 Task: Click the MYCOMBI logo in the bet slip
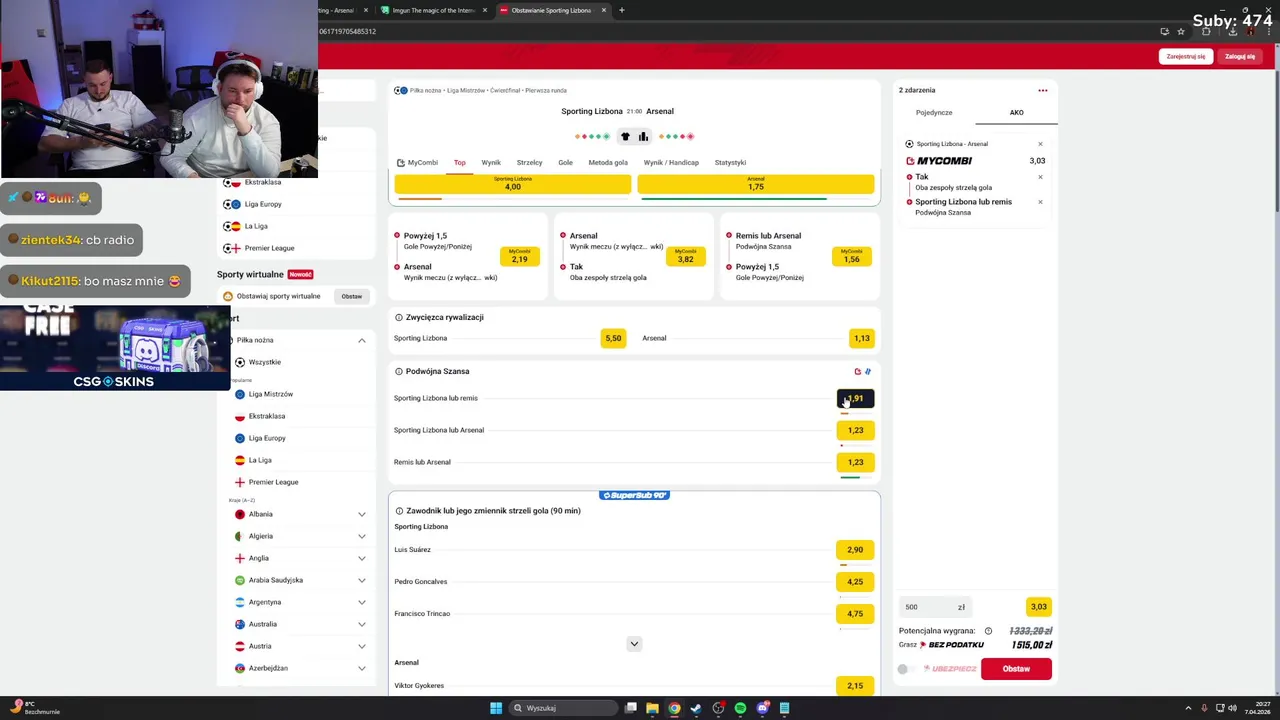[x=939, y=161]
